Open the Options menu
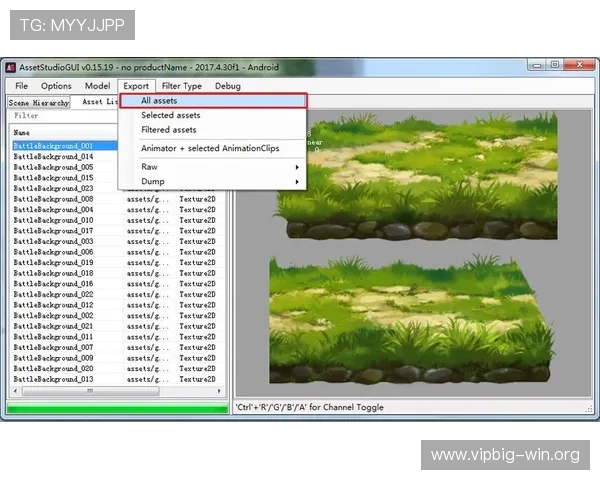 pyautogui.click(x=56, y=86)
